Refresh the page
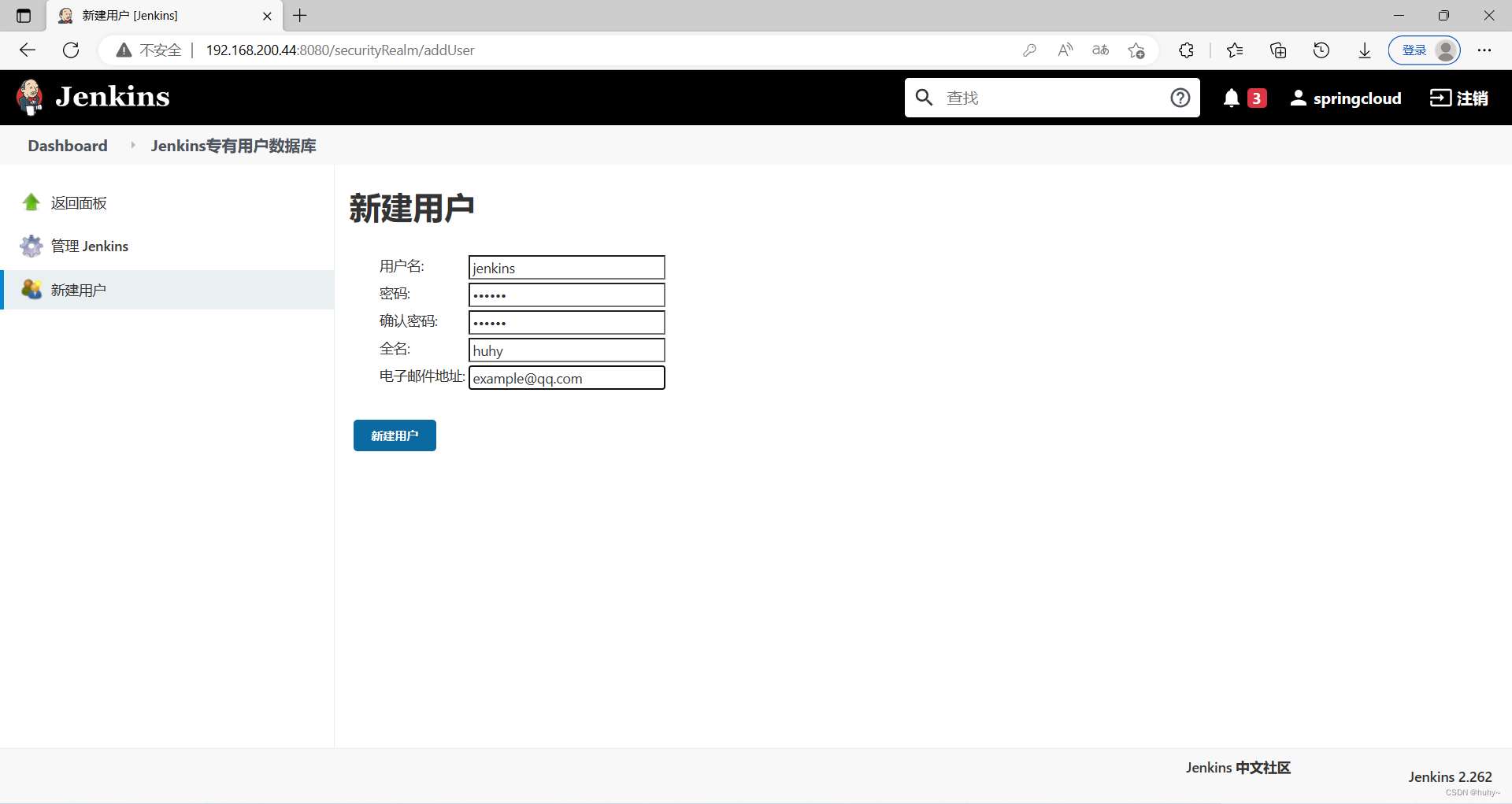Image resolution: width=1512 pixels, height=804 pixels. pyautogui.click(x=71, y=50)
